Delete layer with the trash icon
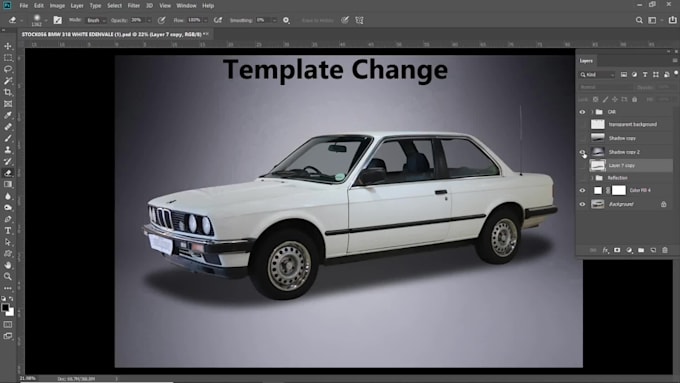680x383 pixels. pyautogui.click(x=665, y=250)
